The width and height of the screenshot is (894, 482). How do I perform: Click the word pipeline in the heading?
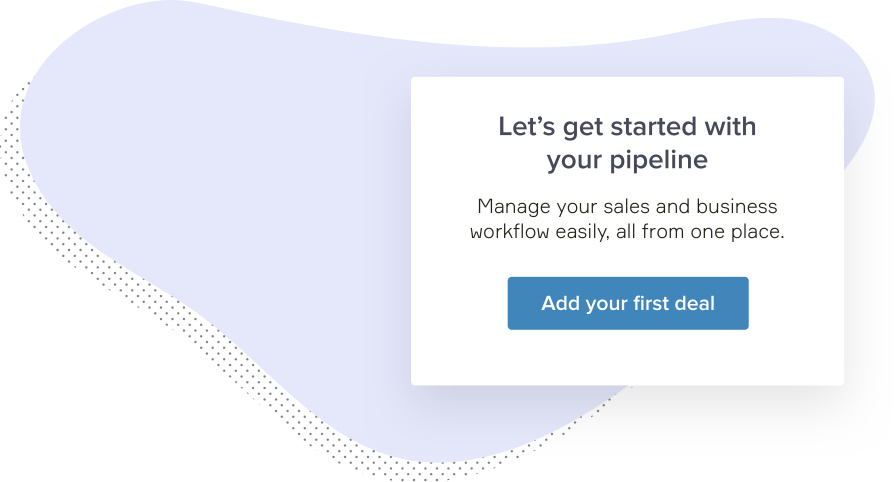659,160
